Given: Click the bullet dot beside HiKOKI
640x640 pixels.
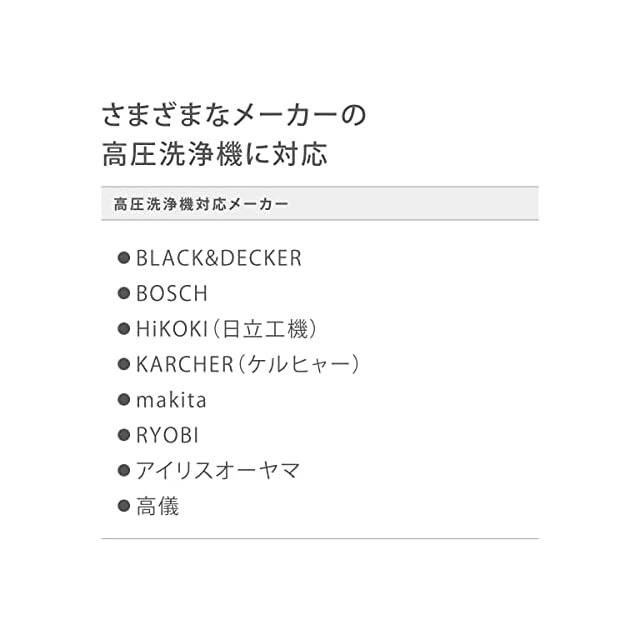Looking at the screenshot, I should [125, 329].
